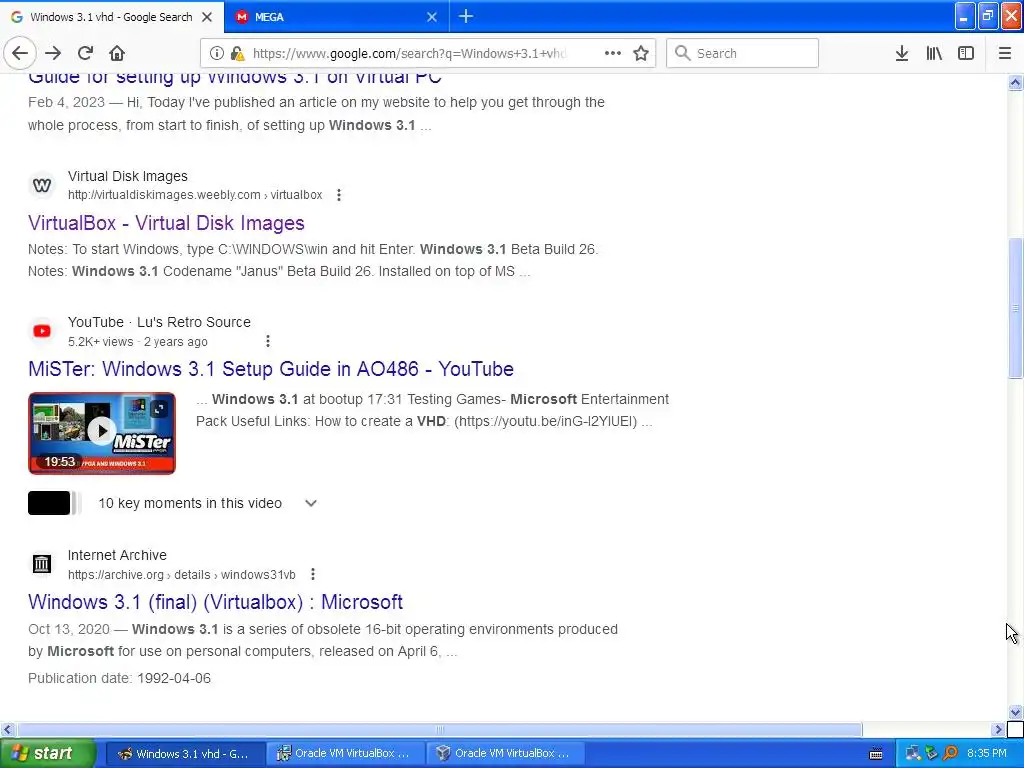Play the MiSTer video thumbnail

(102, 433)
